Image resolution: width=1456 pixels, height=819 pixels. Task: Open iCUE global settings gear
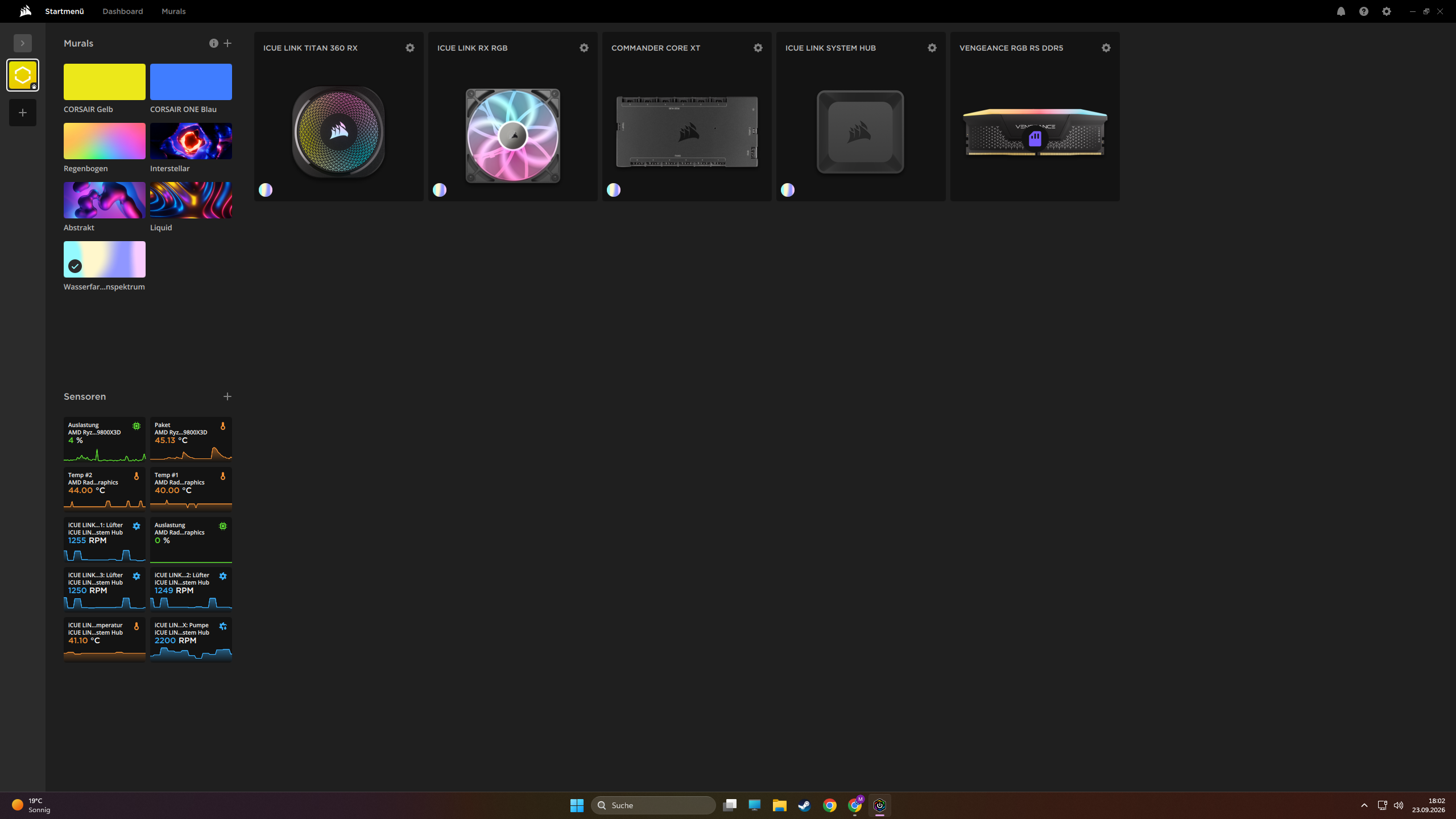(1387, 11)
